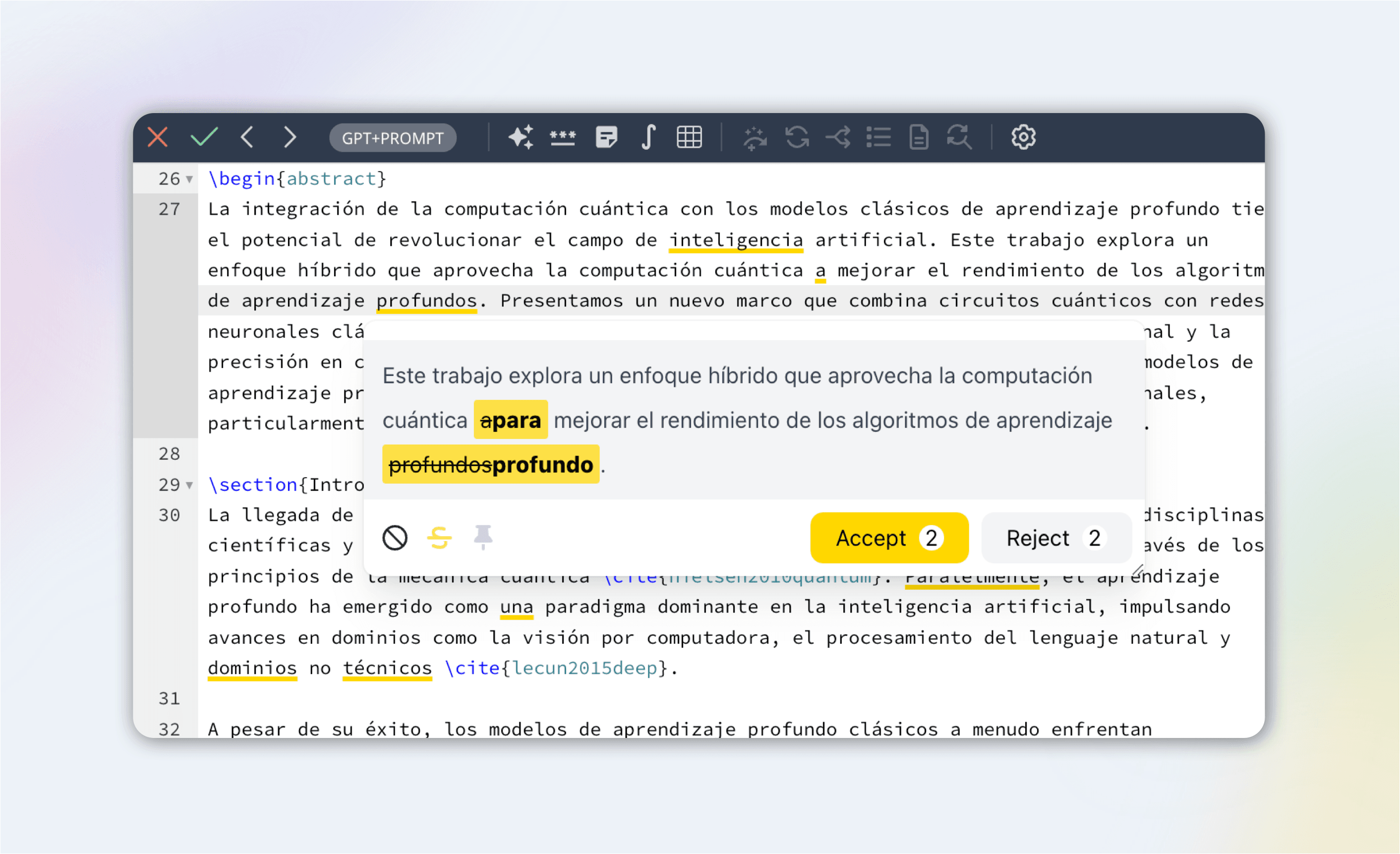The height and width of the screenshot is (854, 1400).
Task: Collapse the section fold arrow at line 29
Action: (190, 486)
